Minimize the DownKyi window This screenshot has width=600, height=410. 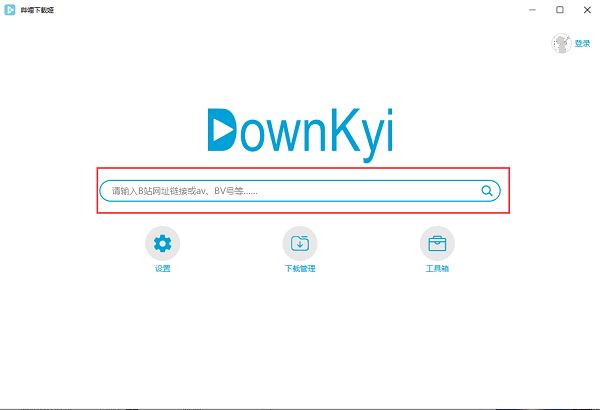click(x=532, y=10)
